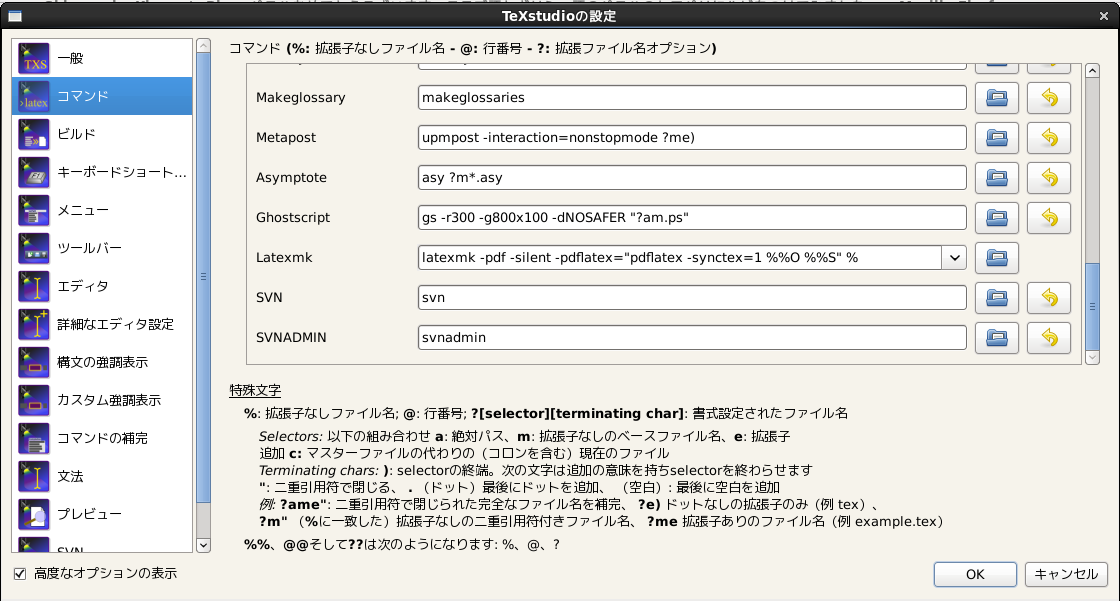Open the ツールバー settings icon
This screenshot has height=601, width=1120.
[x=34, y=248]
